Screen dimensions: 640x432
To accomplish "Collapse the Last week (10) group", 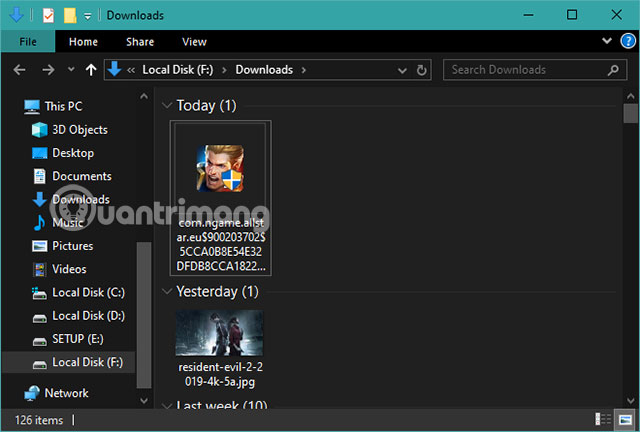I will click(166, 405).
